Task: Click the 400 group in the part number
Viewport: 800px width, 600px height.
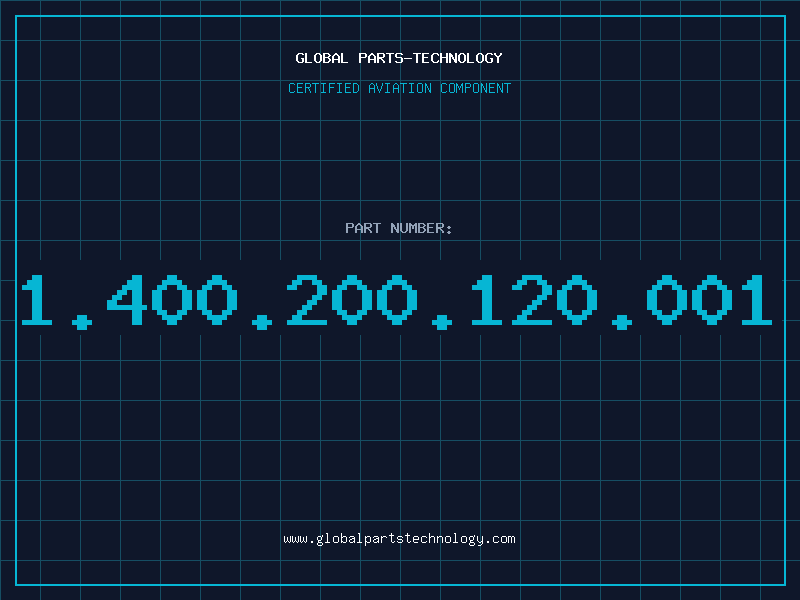Action: pyautogui.click(x=172, y=299)
